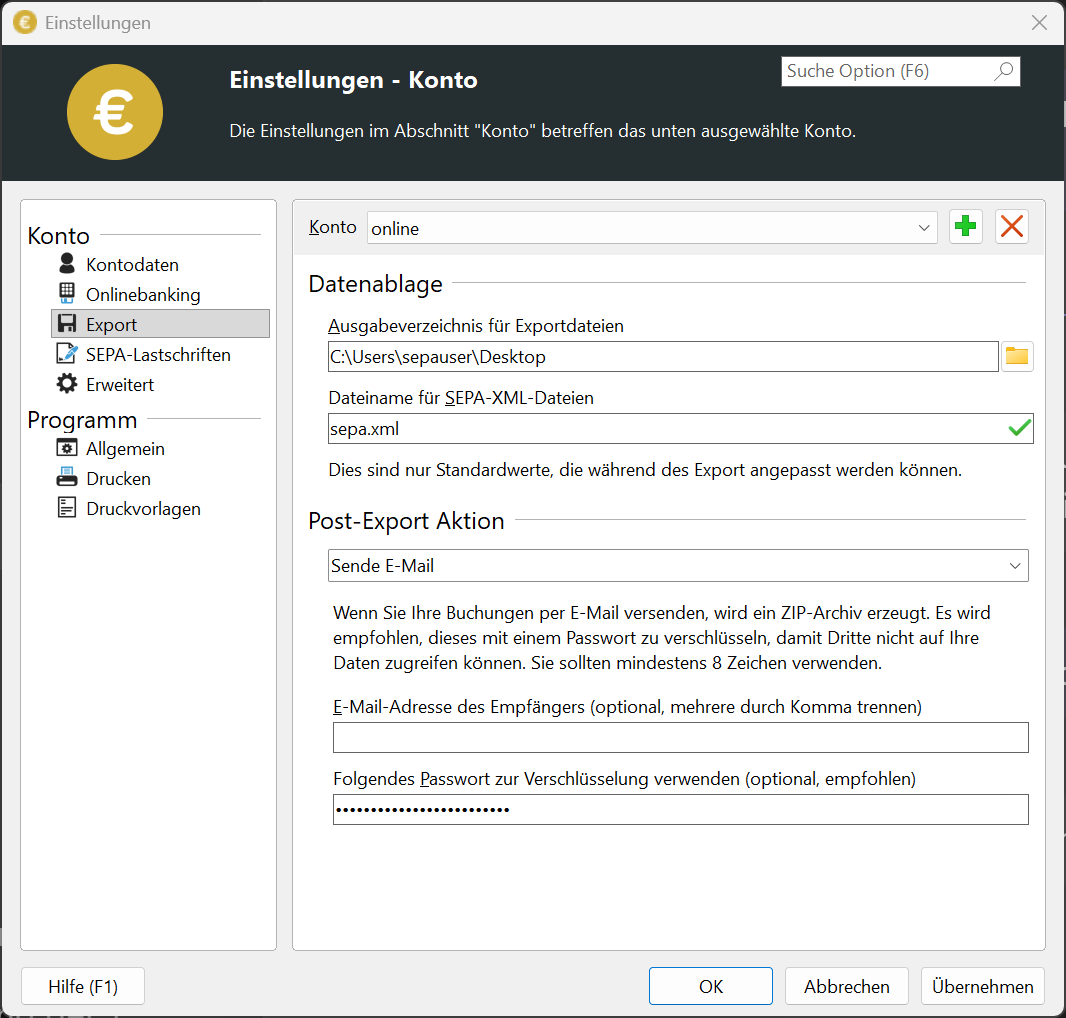The width and height of the screenshot is (1066, 1018).
Task: Click 'Dies sind nur Standardwerte' note
Action: [645, 470]
